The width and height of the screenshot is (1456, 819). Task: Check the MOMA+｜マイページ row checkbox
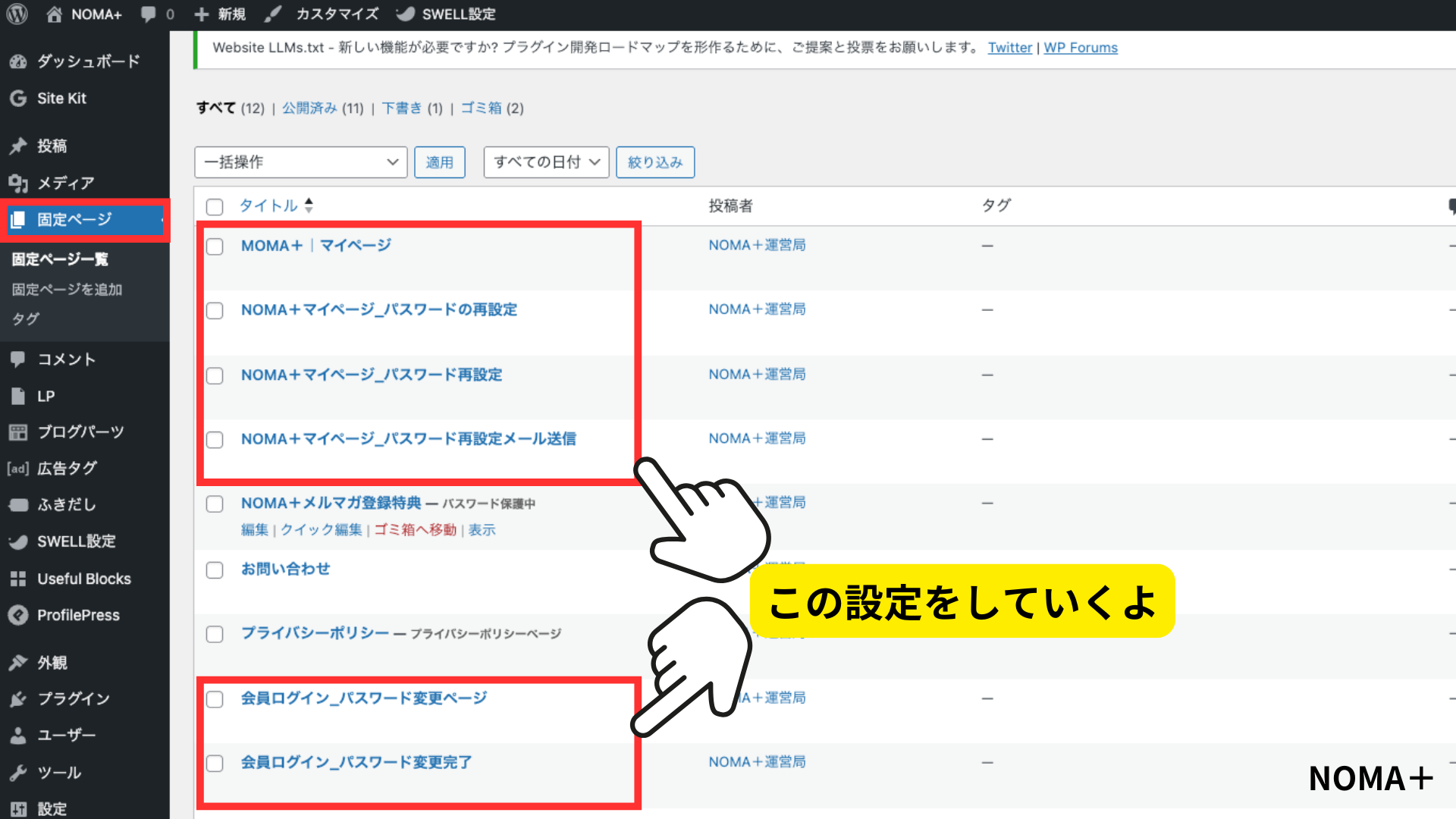click(215, 246)
